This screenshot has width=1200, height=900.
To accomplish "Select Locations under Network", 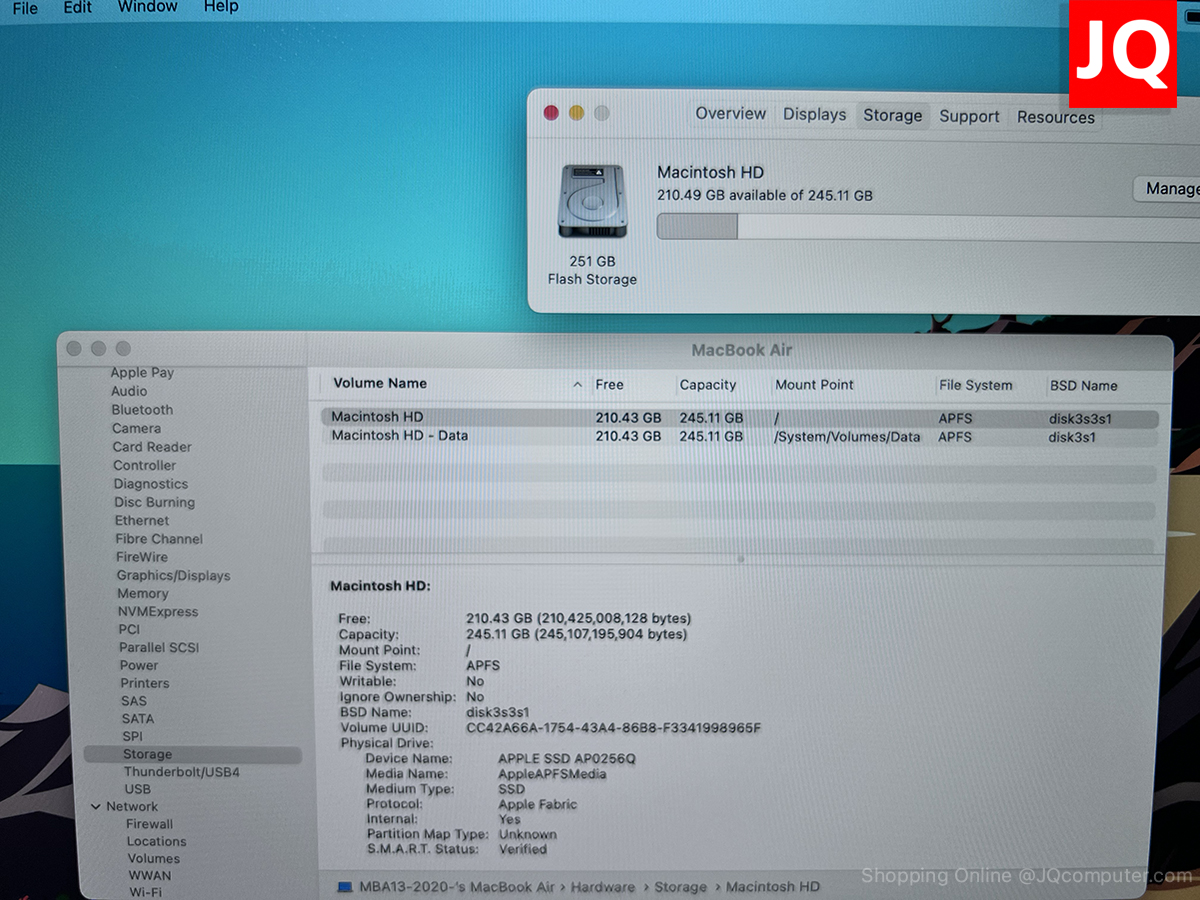I will (156, 842).
